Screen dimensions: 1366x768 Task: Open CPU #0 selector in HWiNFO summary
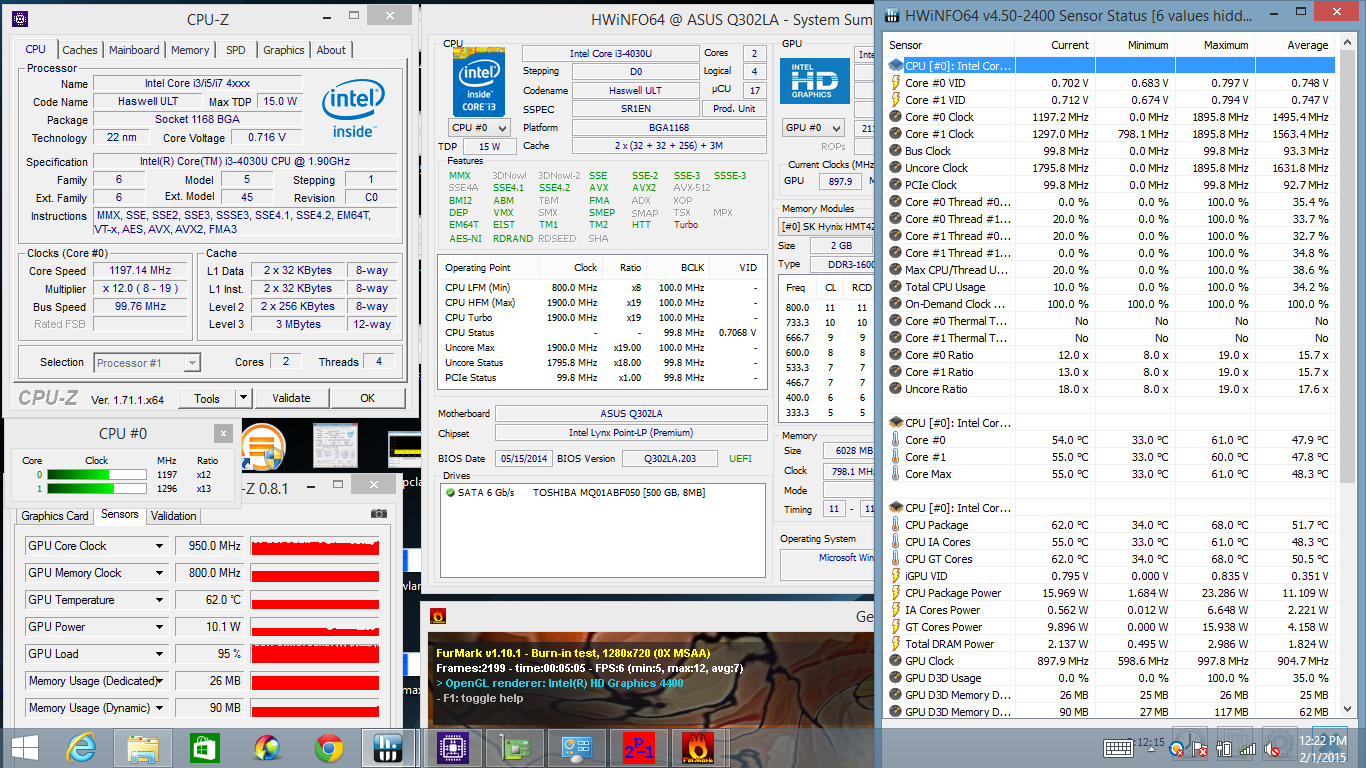479,127
